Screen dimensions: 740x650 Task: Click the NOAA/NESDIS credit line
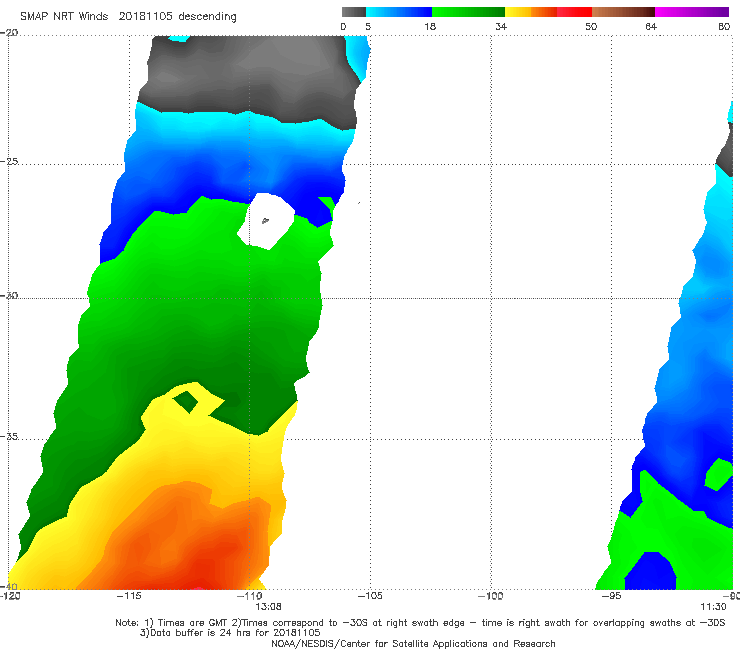(x=413, y=644)
